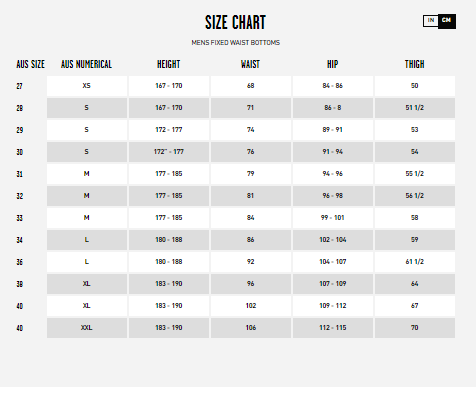Image resolution: width=476 pixels, height=396 pixels.
Task: Click the XXL numerical size cell
Action: [x=87, y=328]
